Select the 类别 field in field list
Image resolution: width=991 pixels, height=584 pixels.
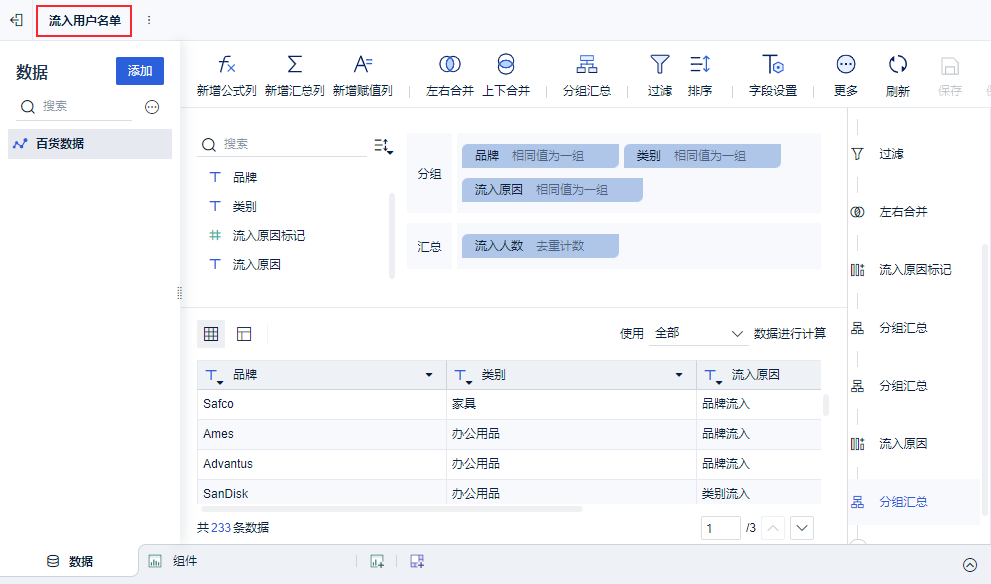click(x=245, y=207)
